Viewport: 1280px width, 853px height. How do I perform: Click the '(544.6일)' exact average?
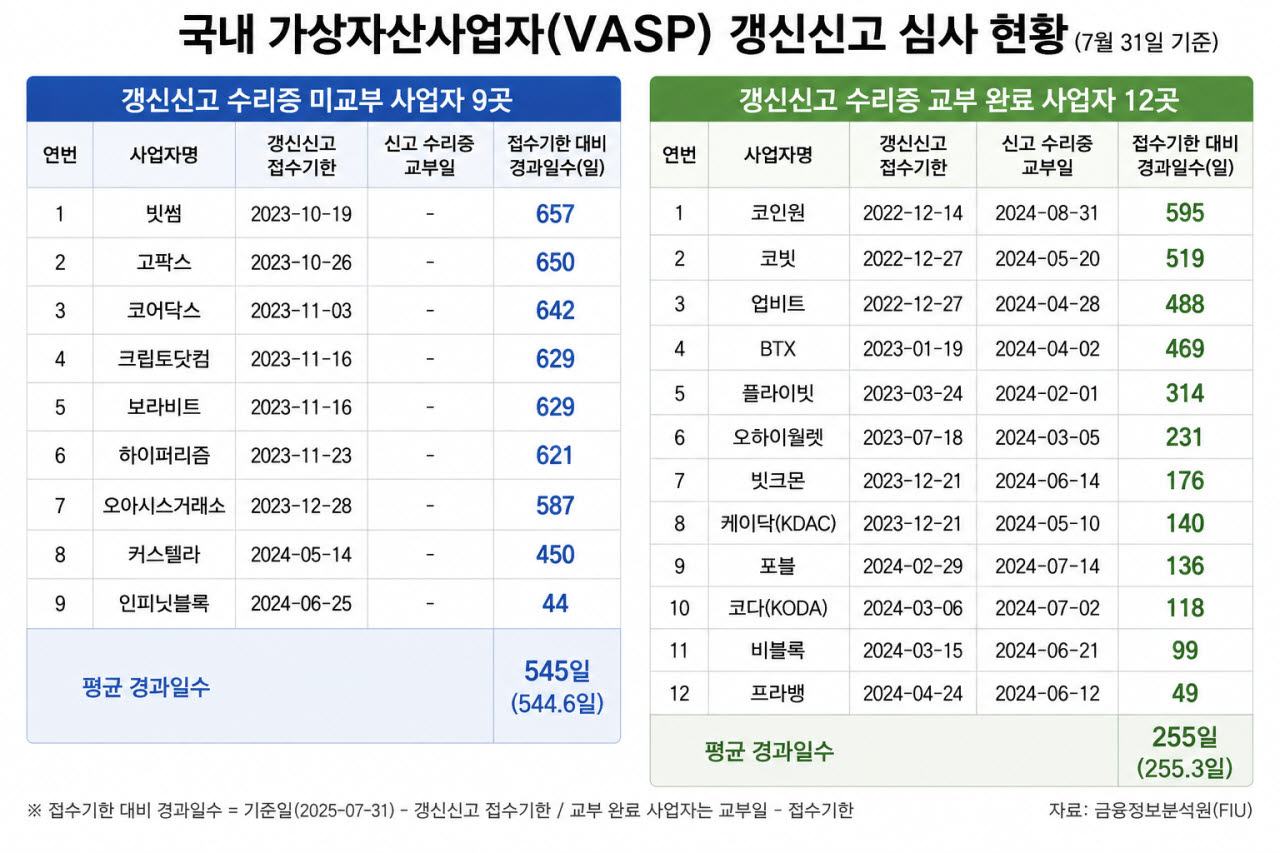557,704
